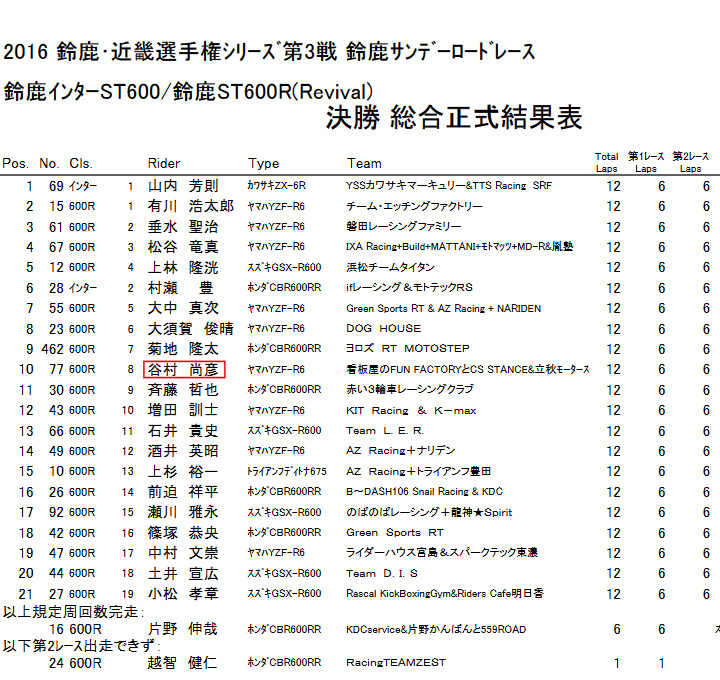720x680 pixels.
Task: Select rider name 酒井 英昭
Action: coord(183,451)
